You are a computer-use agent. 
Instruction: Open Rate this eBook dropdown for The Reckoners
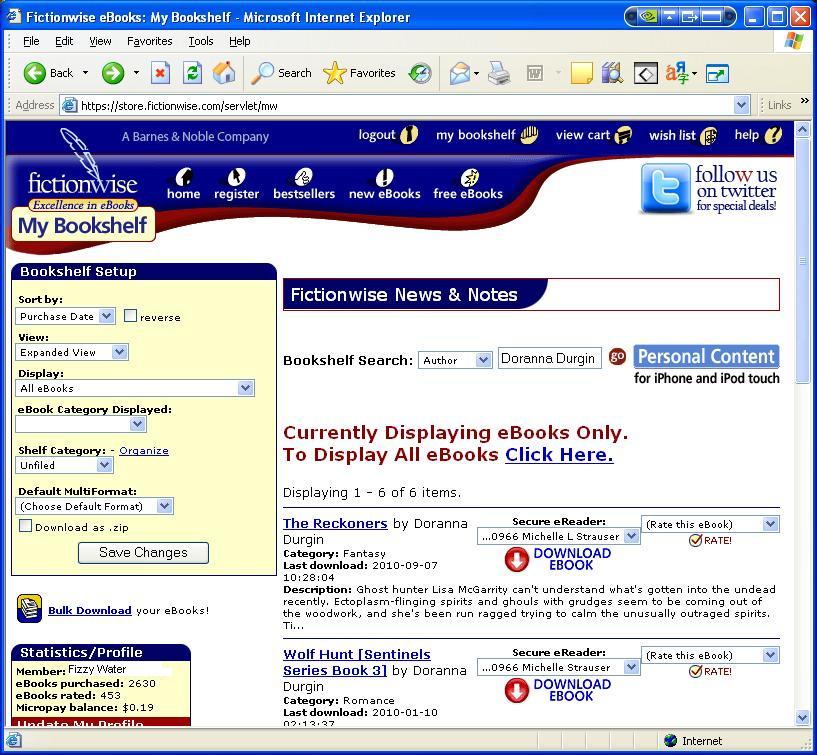point(710,524)
